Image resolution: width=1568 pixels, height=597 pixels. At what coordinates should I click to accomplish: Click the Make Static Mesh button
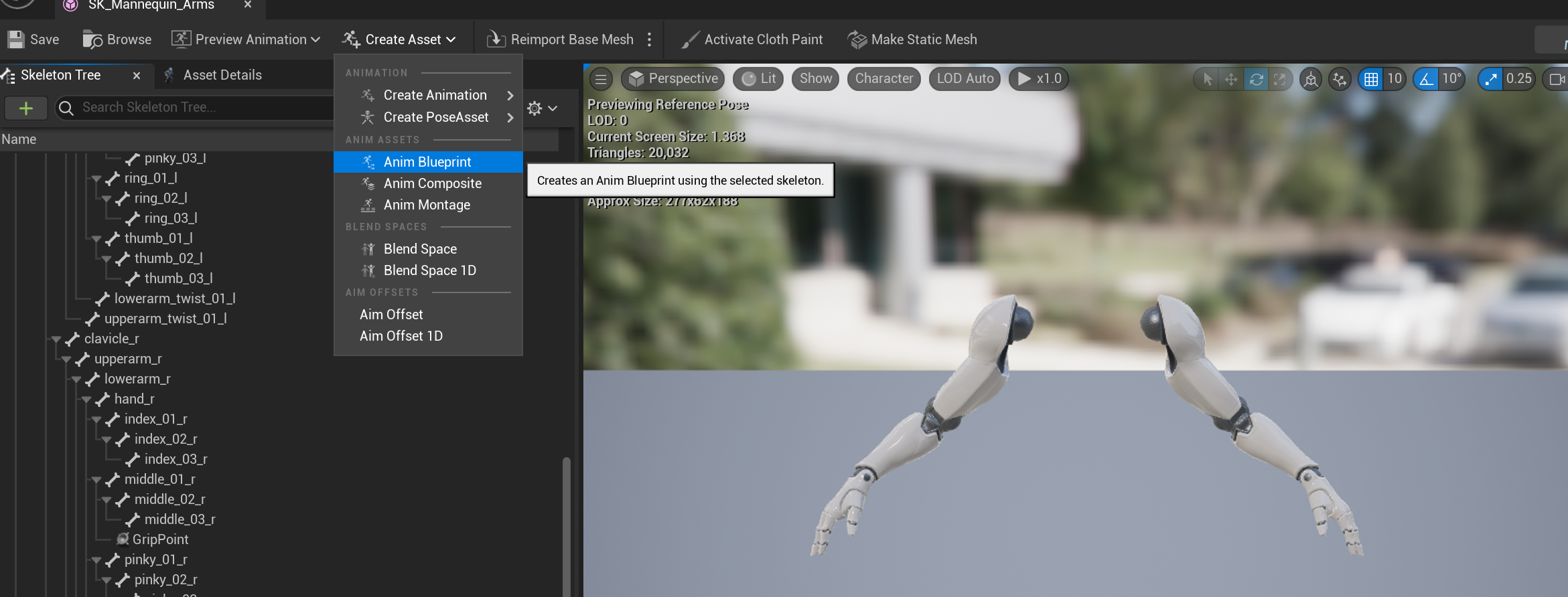[912, 39]
